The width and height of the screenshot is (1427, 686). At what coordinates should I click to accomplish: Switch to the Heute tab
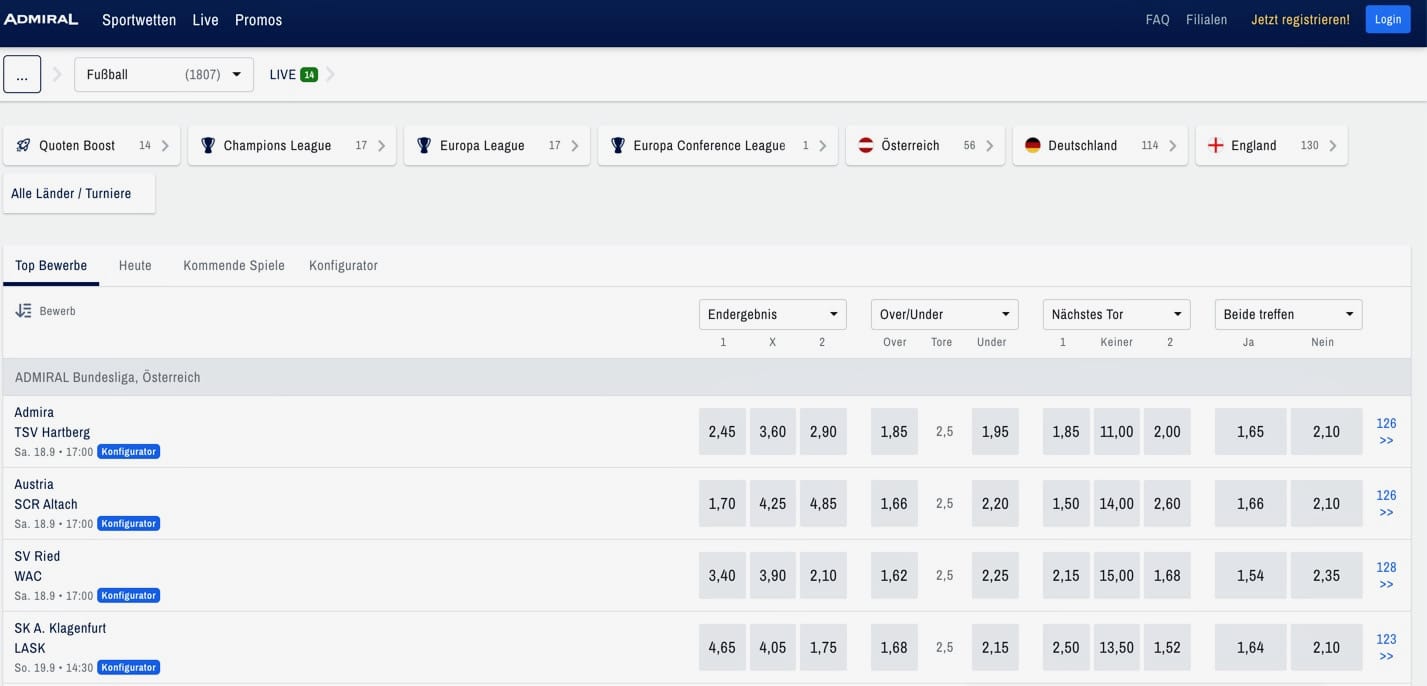tap(135, 265)
